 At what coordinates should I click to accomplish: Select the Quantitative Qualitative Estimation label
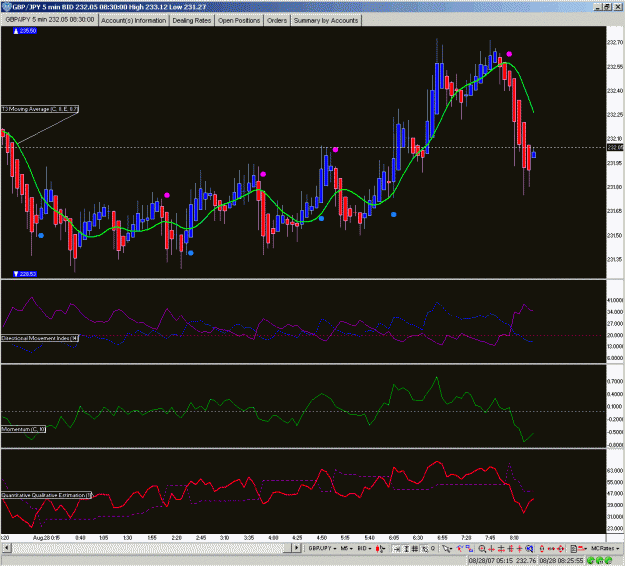[46, 495]
